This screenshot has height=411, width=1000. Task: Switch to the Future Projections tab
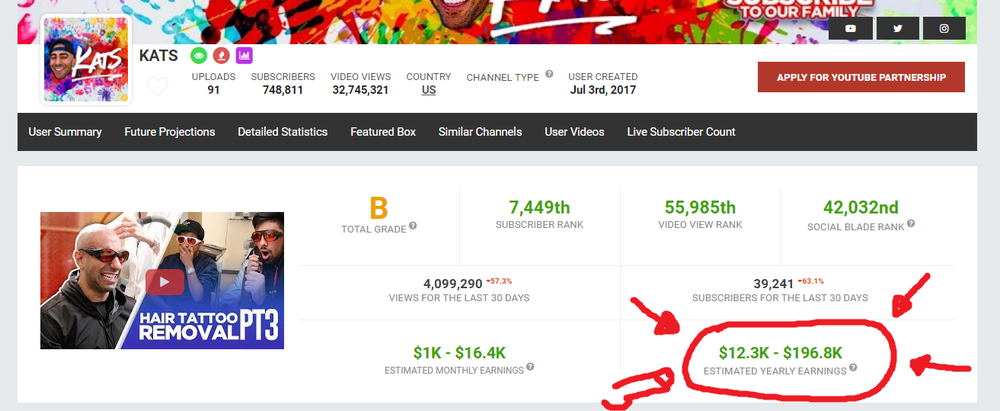pyautogui.click(x=169, y=132)
